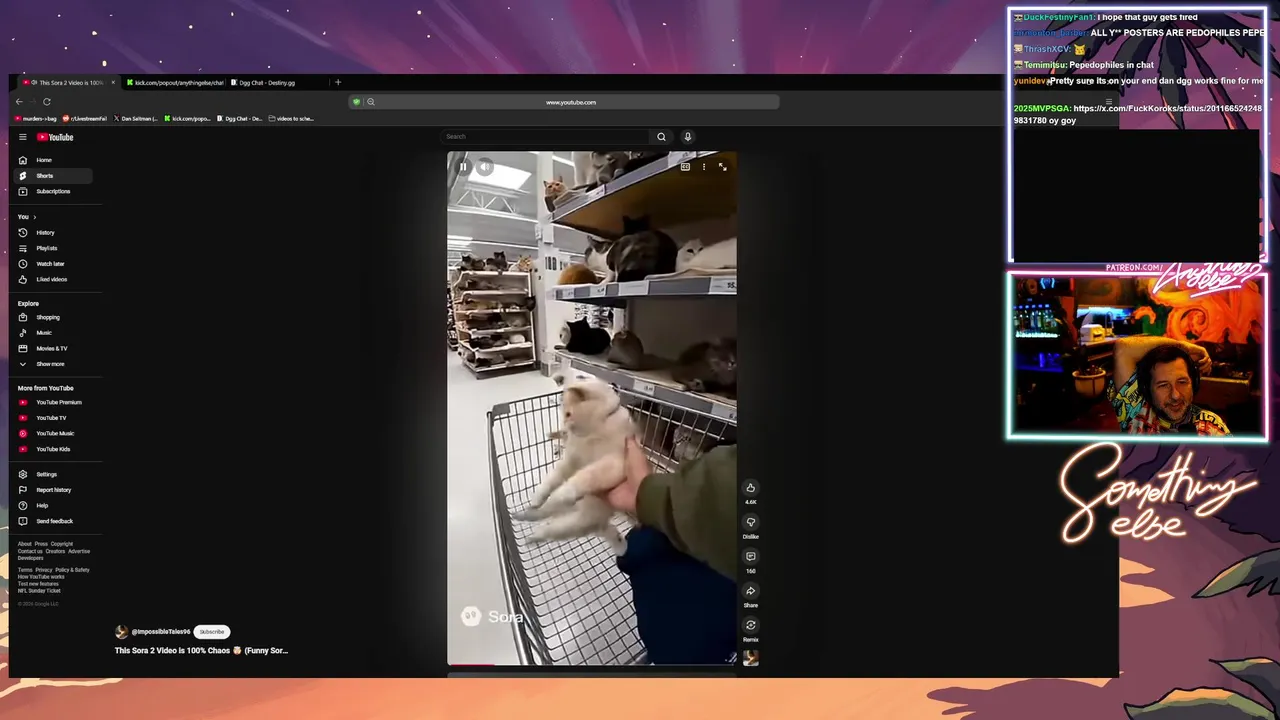This screenshot has height=720, width=1280.
Task: Open Shorts in the sidebar
Action: (54, 176)
